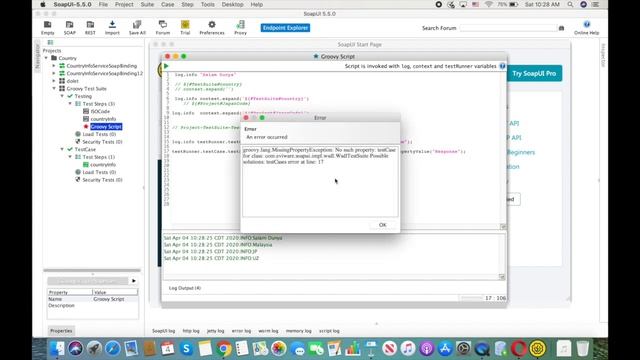The height and width of the screenshot is (360, 640).
Task: Open Skype from the Dock
Action: [187, 349]
